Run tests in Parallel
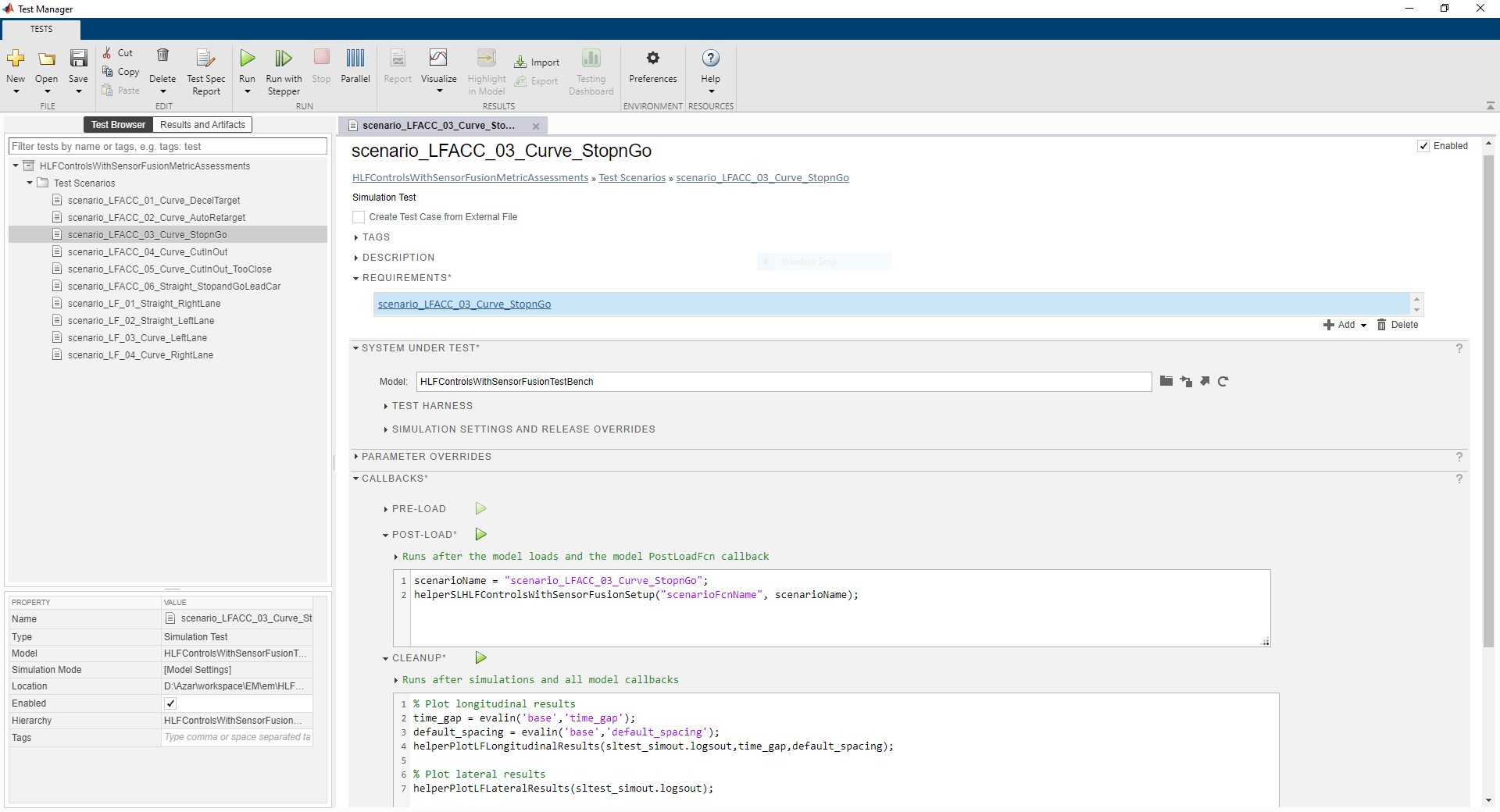 [x=355, y=59]
